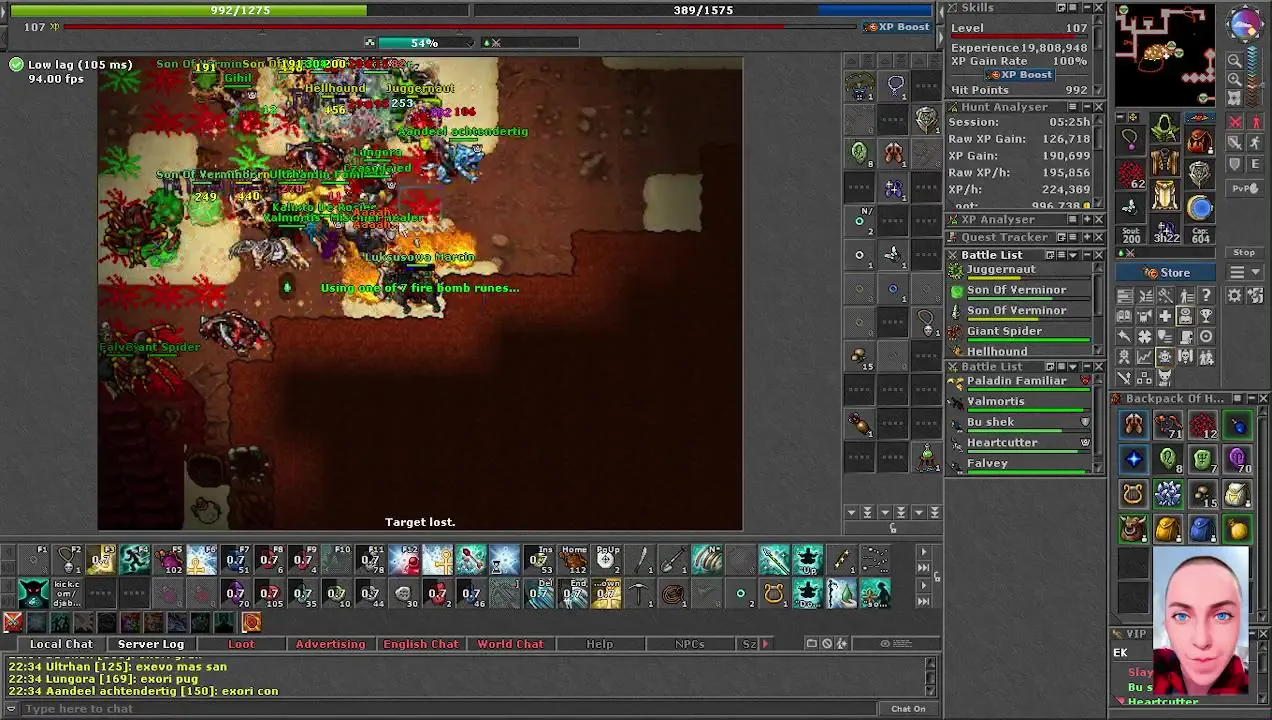
Task: Toggle Chat On button
Action: 908,709
